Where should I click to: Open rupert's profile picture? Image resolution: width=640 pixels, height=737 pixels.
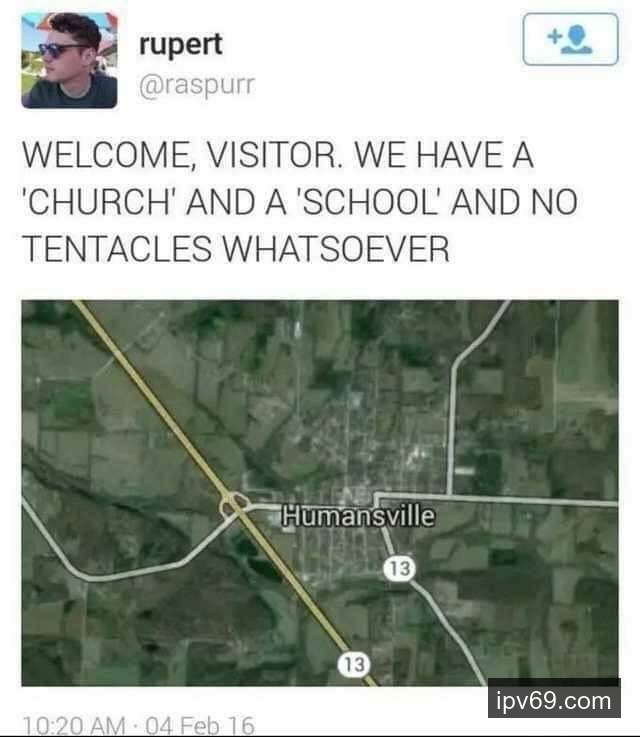point(69,60)
